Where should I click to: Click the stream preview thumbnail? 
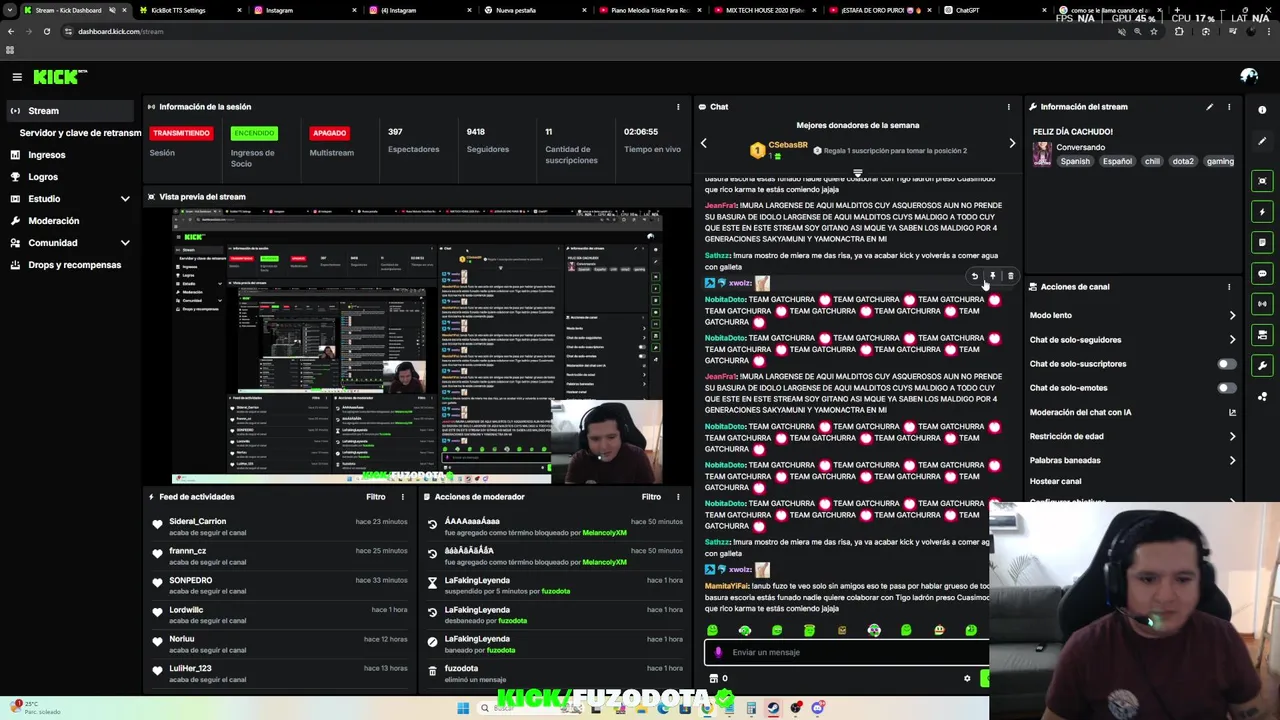click(x=417, y=346)
